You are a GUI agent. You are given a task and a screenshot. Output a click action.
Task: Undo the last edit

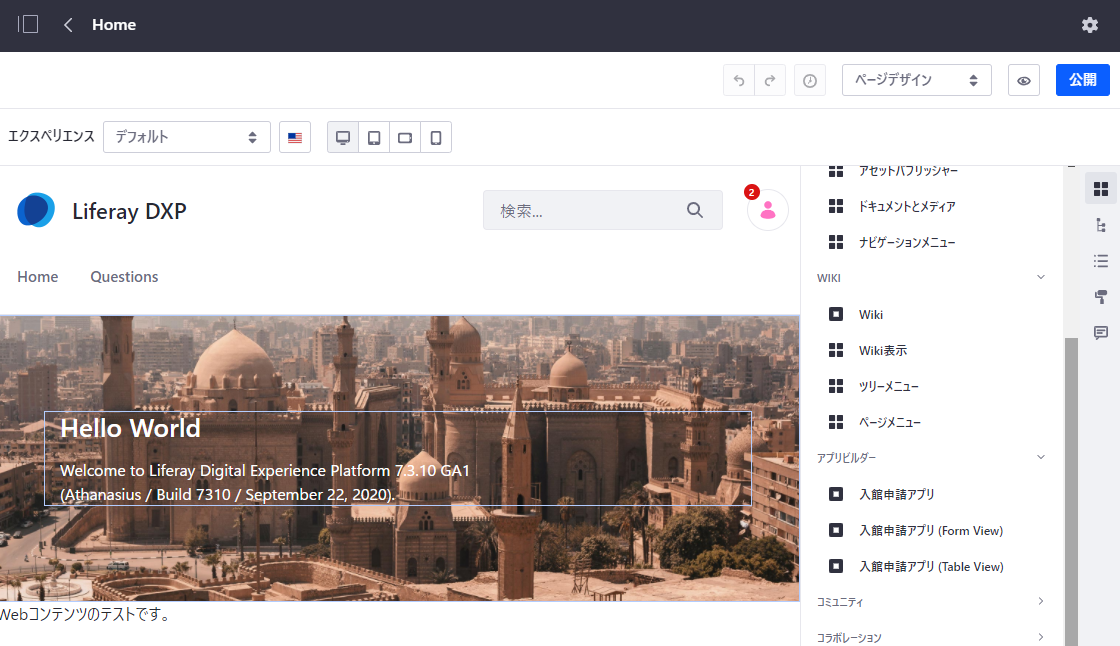tap(739, 80)
